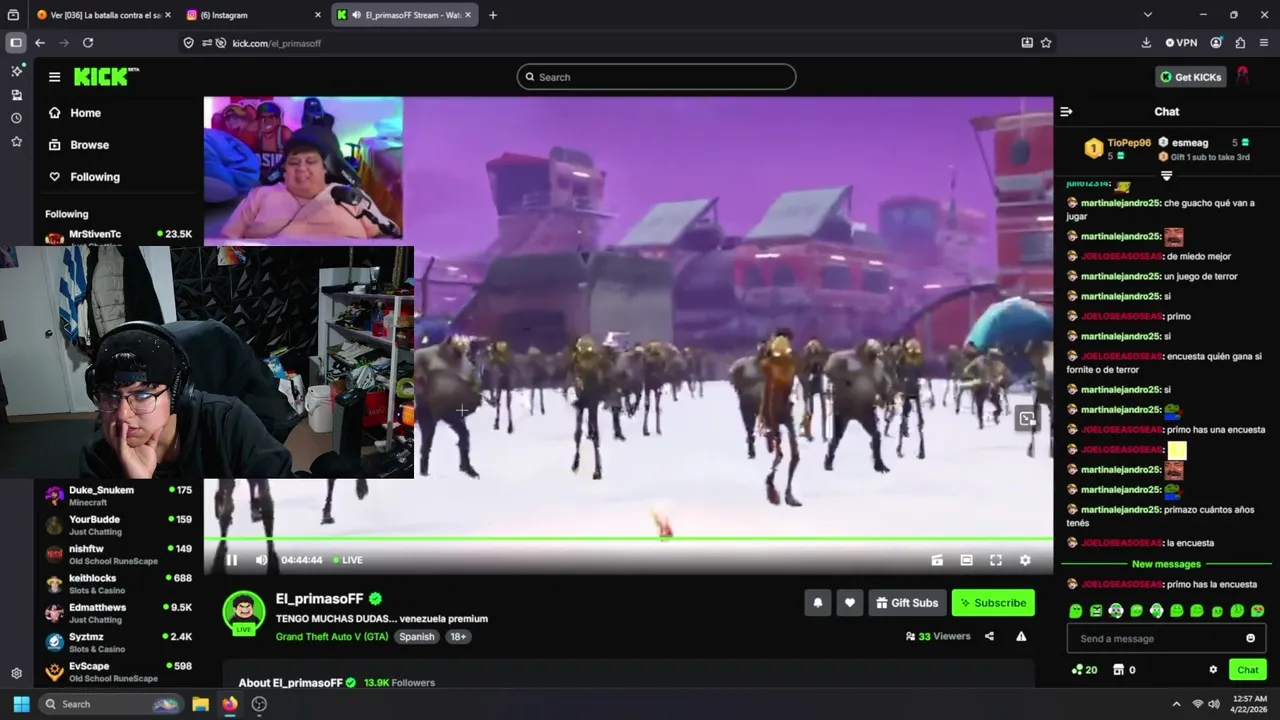Close the Instagram browser tab
Image resolution: width=1280 pixels, height=720 pixels.
click(x=318, y=15)
